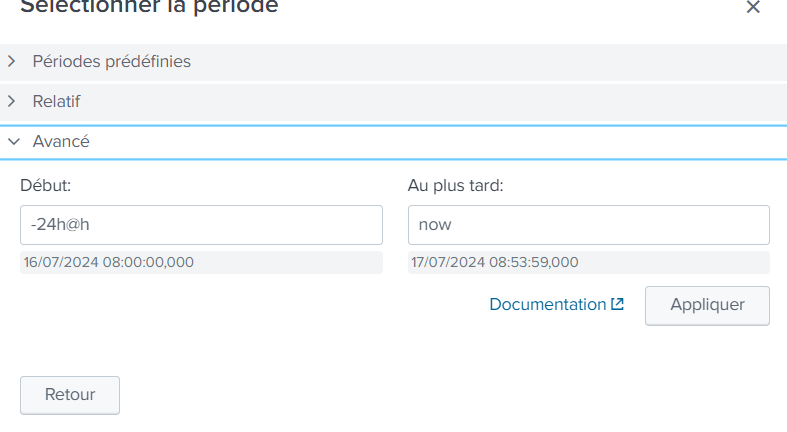Open the Périodes prédéfinies section label
Screen dimensions: 787x432
(111, 61)
